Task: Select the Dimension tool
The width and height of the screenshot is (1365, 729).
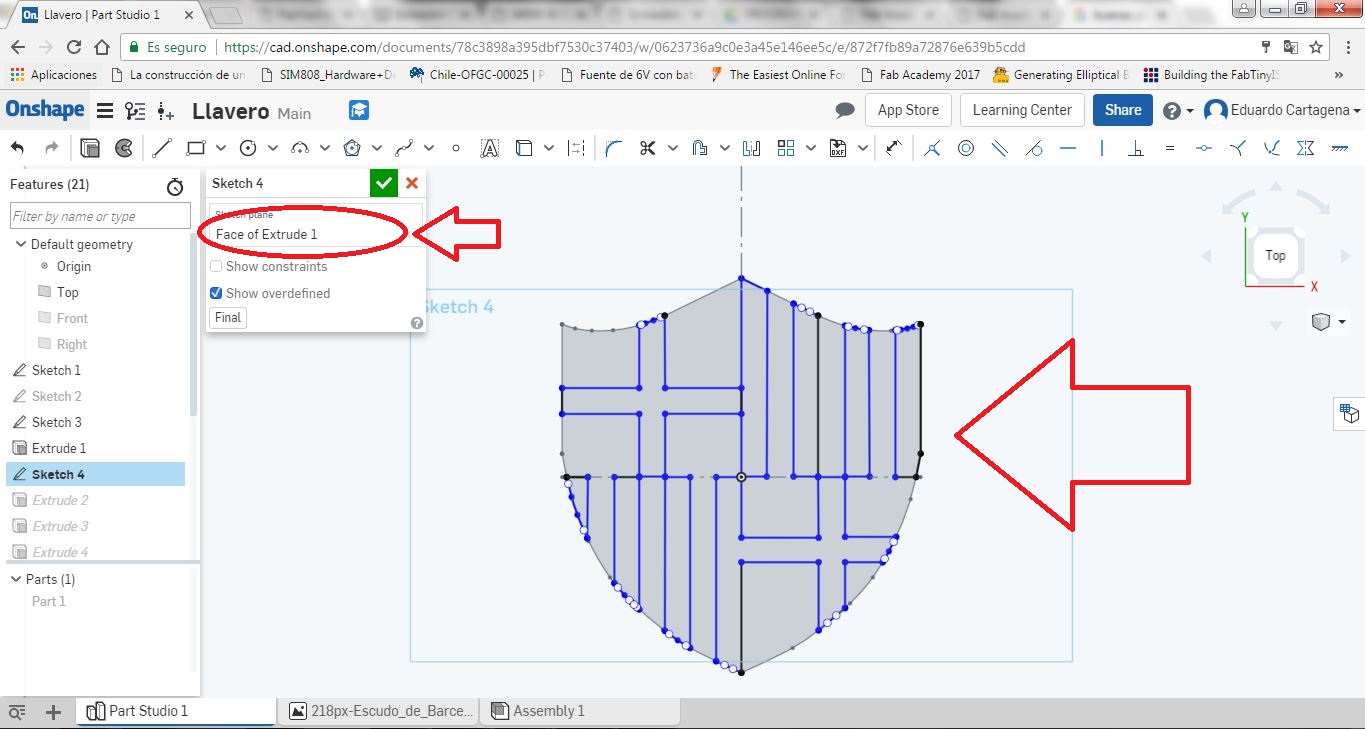Action: point(894,148)
